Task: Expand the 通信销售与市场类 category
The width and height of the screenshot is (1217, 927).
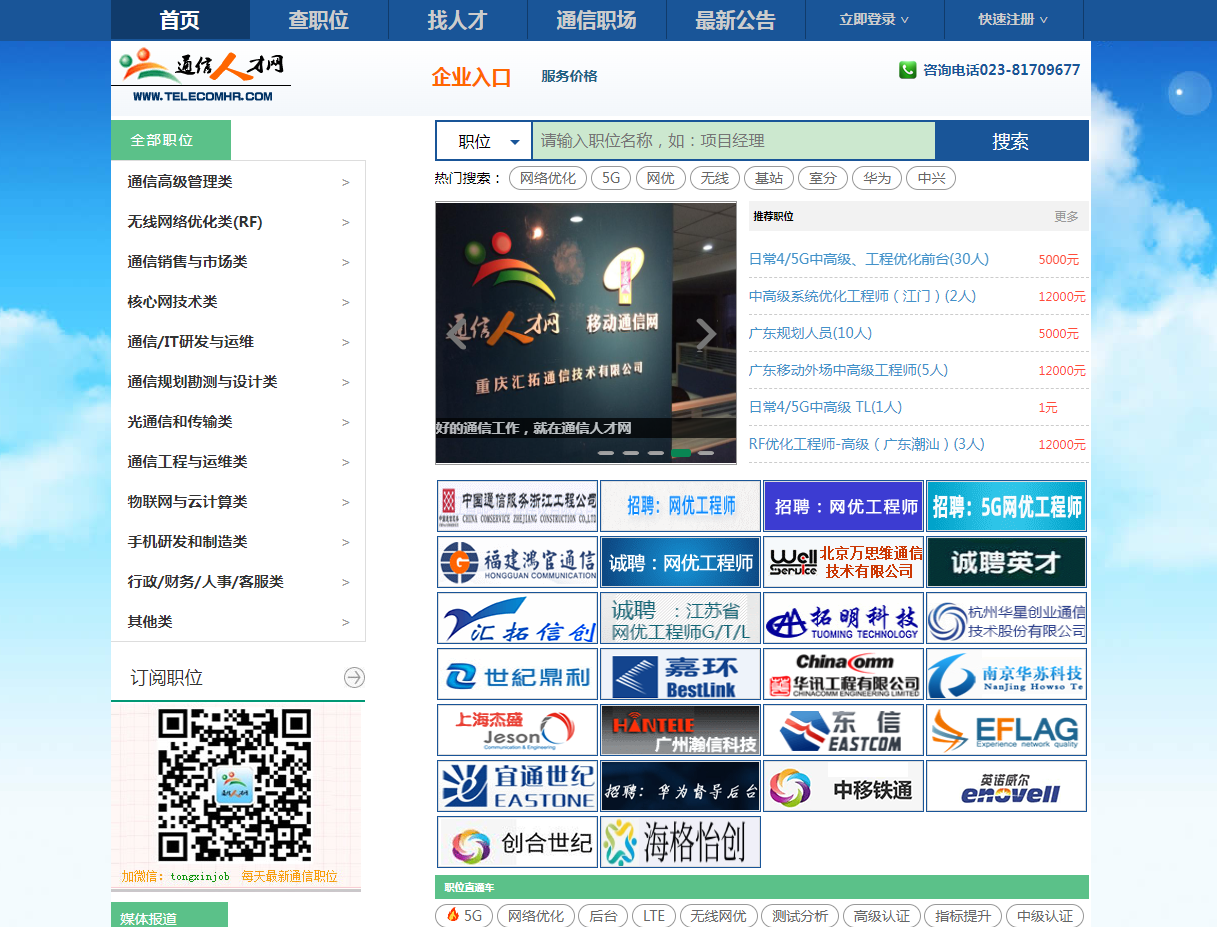Action: 238,261
